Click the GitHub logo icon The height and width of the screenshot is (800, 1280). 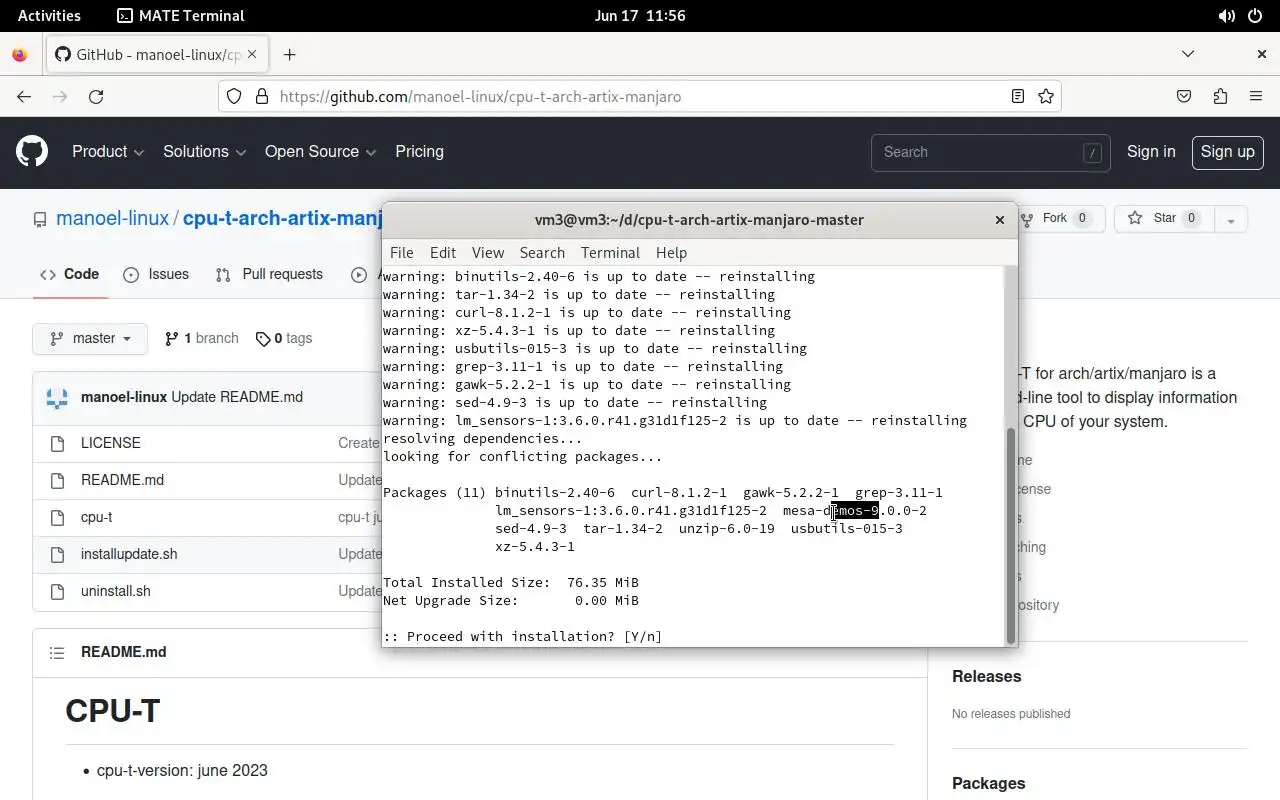pos(32,152)
